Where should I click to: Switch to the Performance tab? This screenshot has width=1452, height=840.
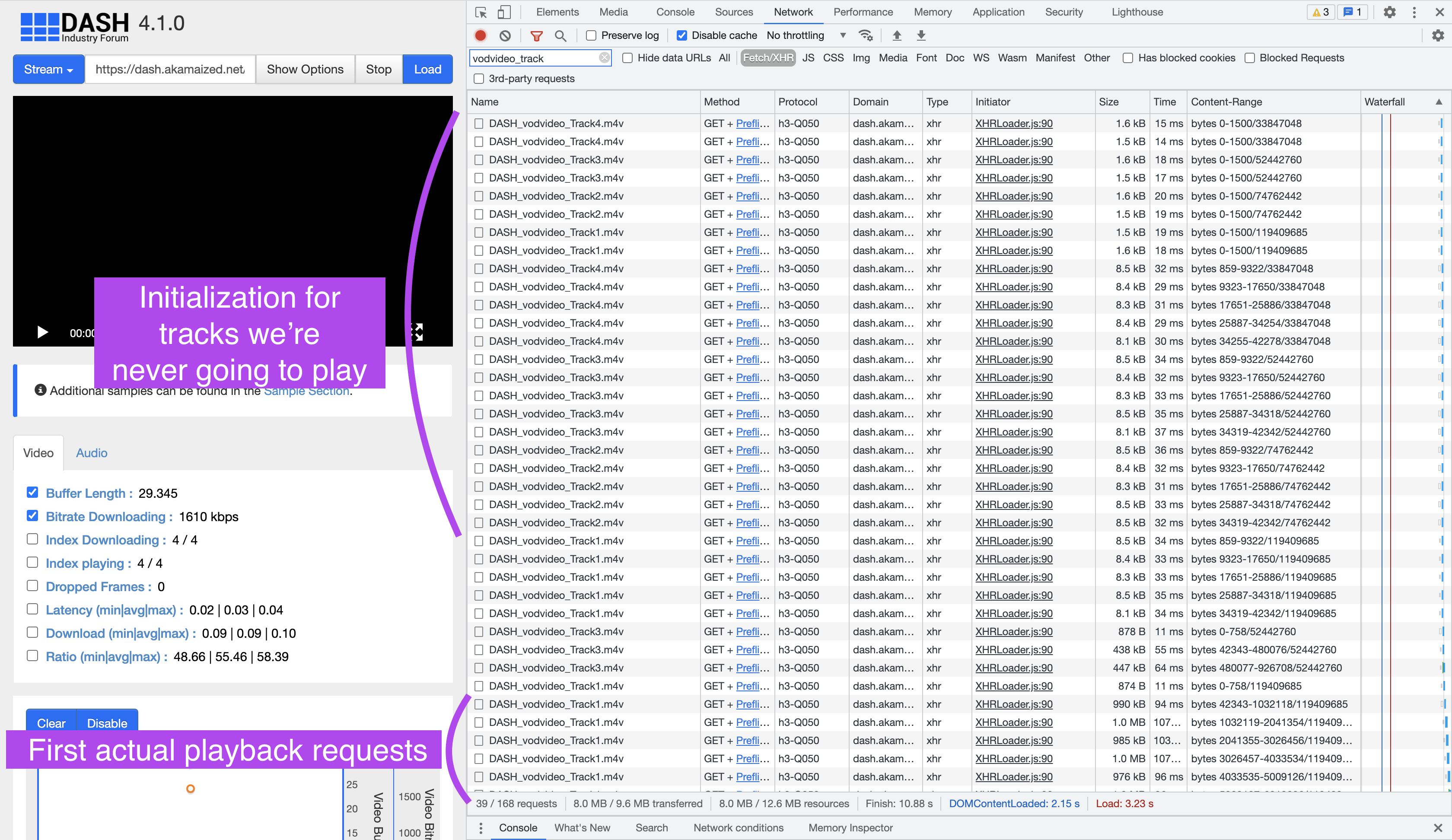click(863, 12)
